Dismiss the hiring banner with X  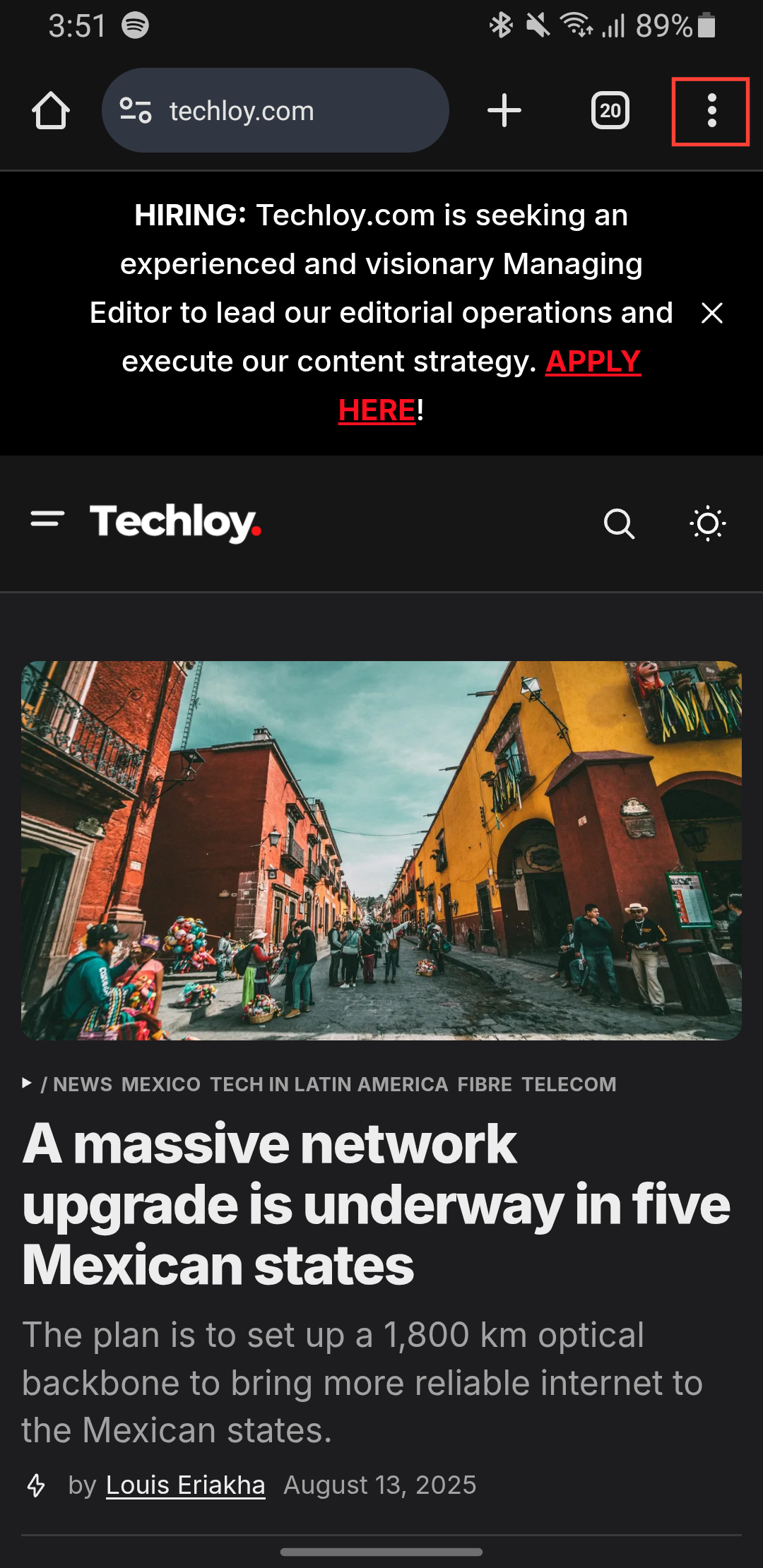(x=712, y=313)
